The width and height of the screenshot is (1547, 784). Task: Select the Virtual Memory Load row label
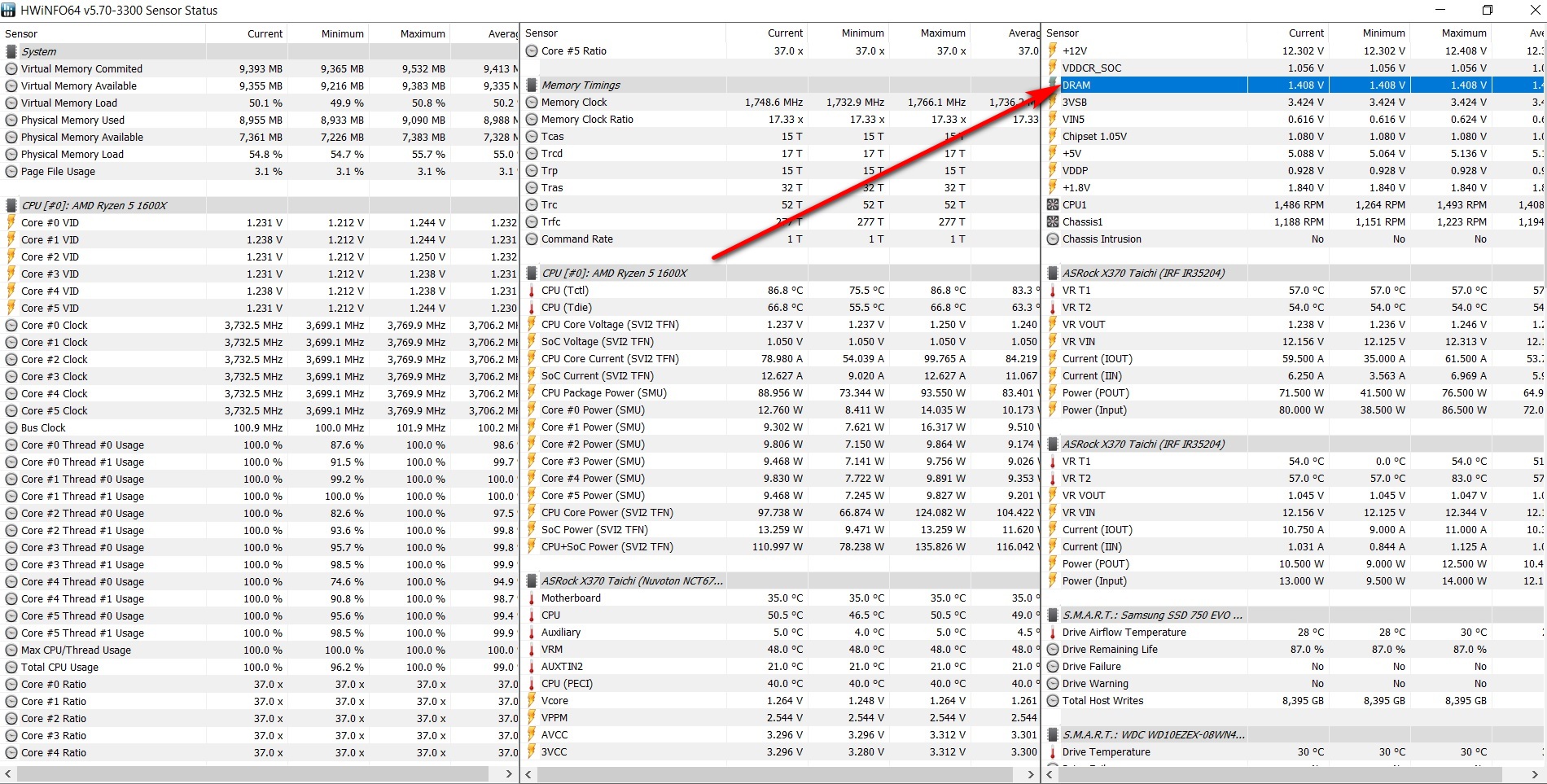(x=69, y=103)
